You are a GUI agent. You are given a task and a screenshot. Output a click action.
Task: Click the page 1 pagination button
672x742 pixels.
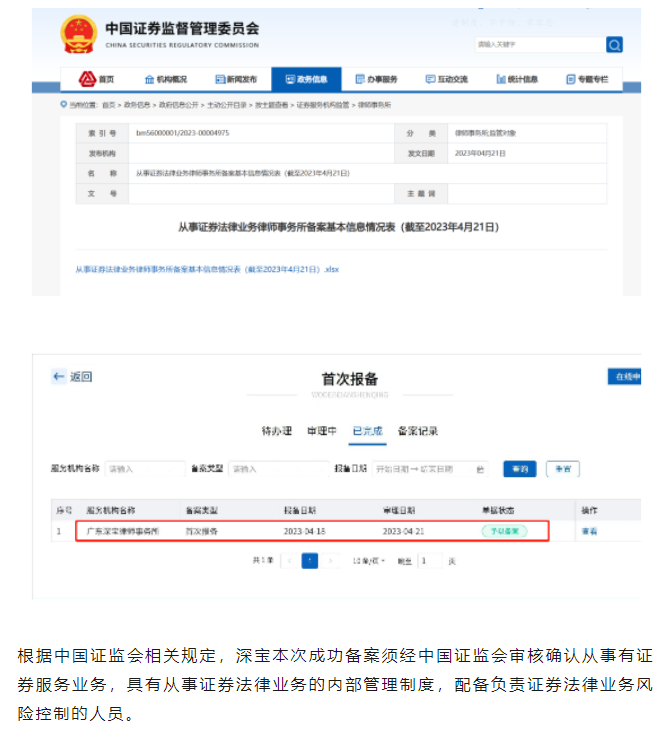point(310,561)
